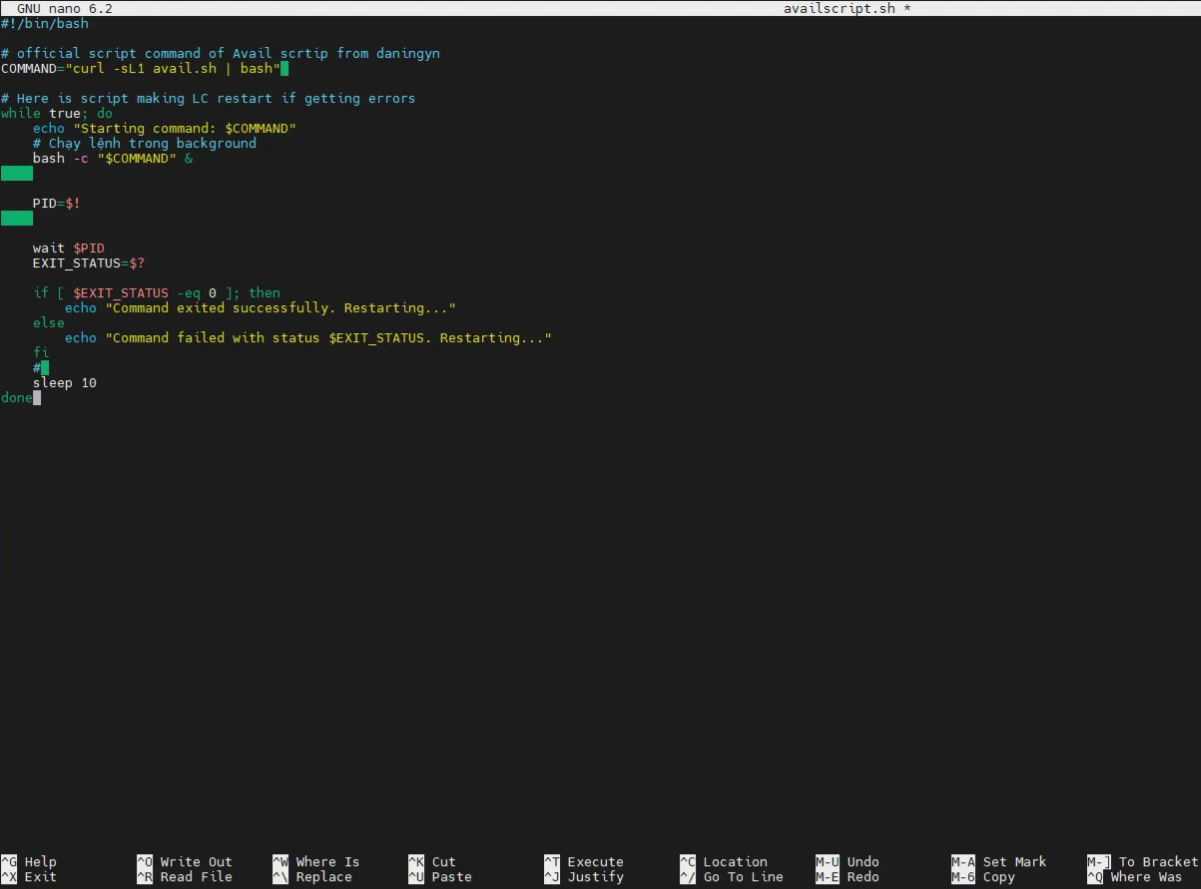1201x889 pixels.
Task: Click the GNU nano 6.2 title text
Action: tap(65, 8)
